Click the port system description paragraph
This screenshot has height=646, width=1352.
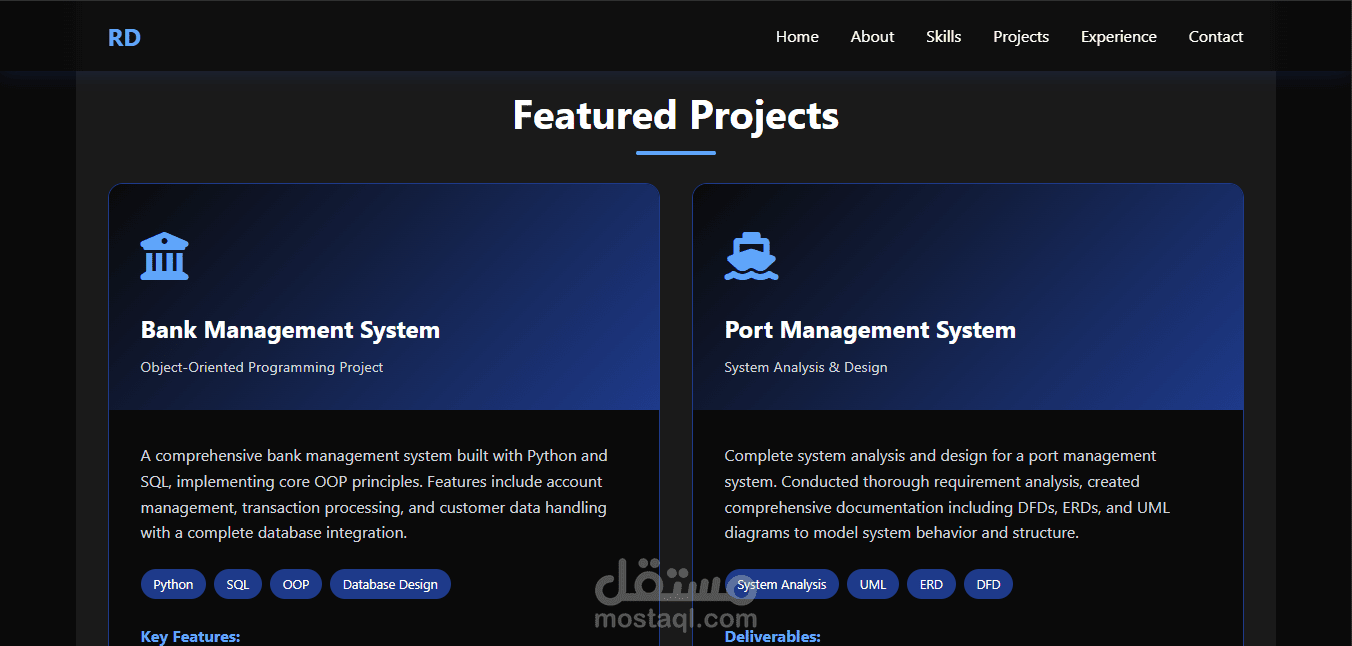[x=948, y=494]
